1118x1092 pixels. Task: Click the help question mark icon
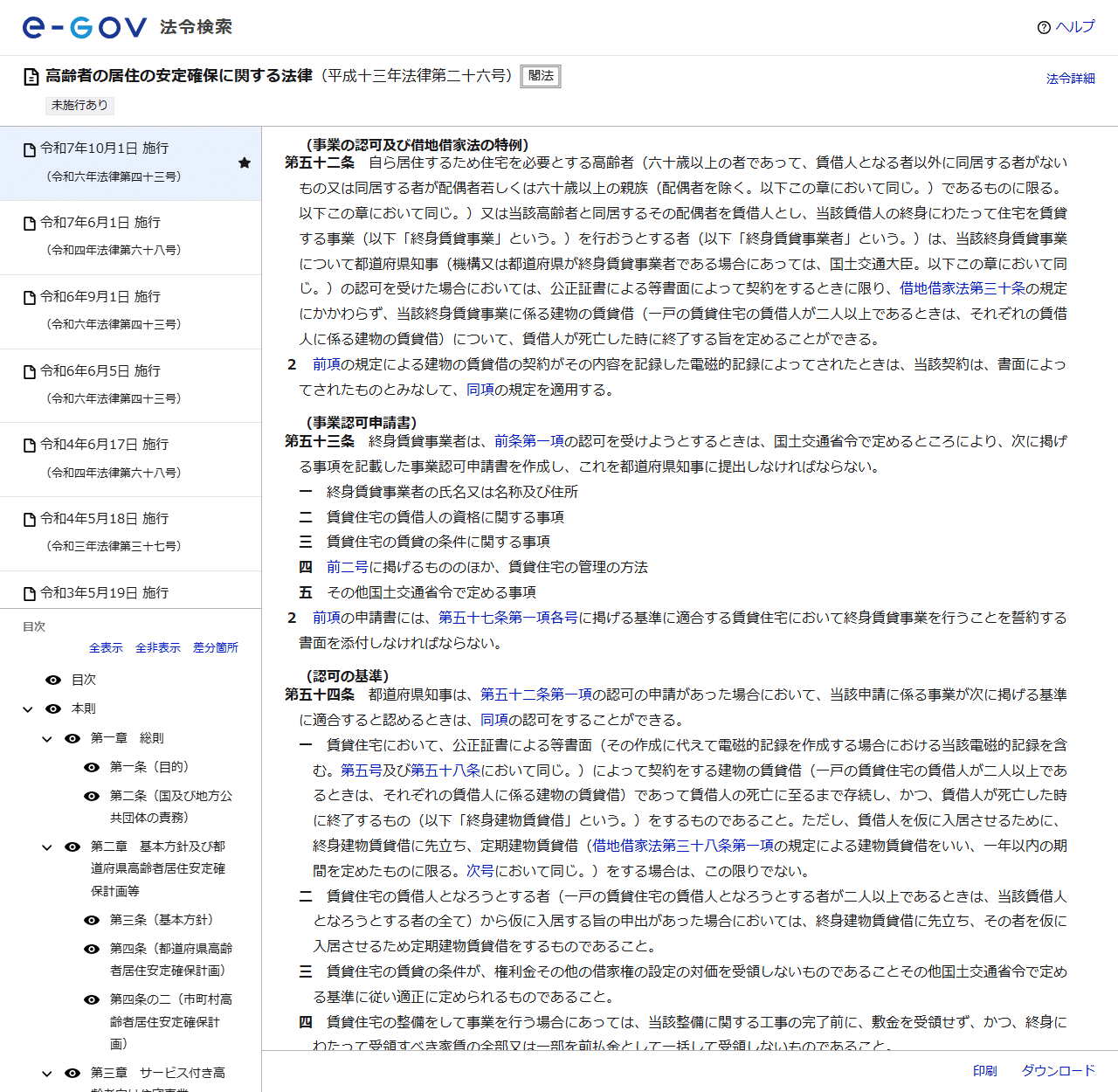(x=1044, y=27)
